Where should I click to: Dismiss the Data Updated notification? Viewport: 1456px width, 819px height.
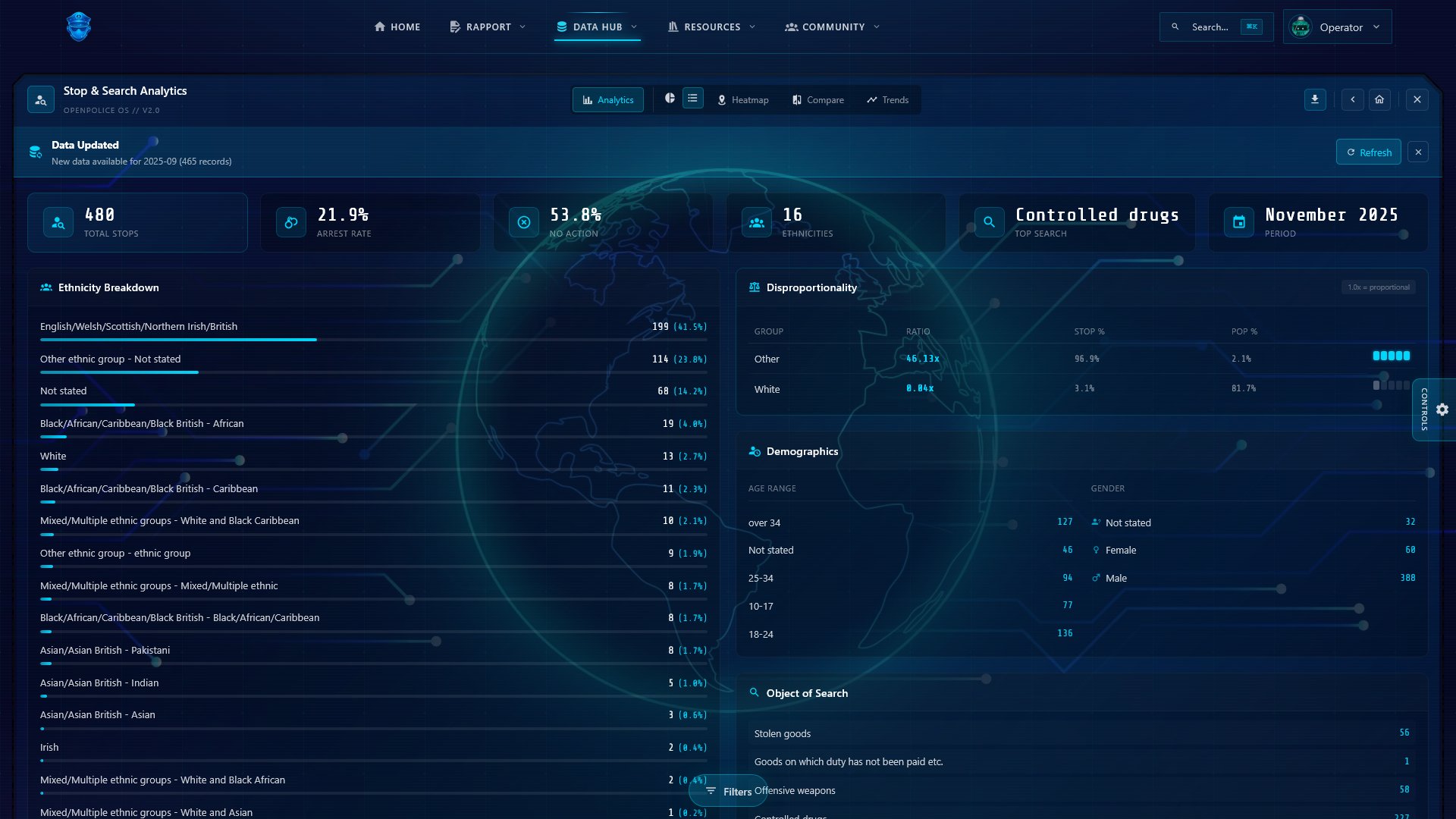(x=1418, y=152)
